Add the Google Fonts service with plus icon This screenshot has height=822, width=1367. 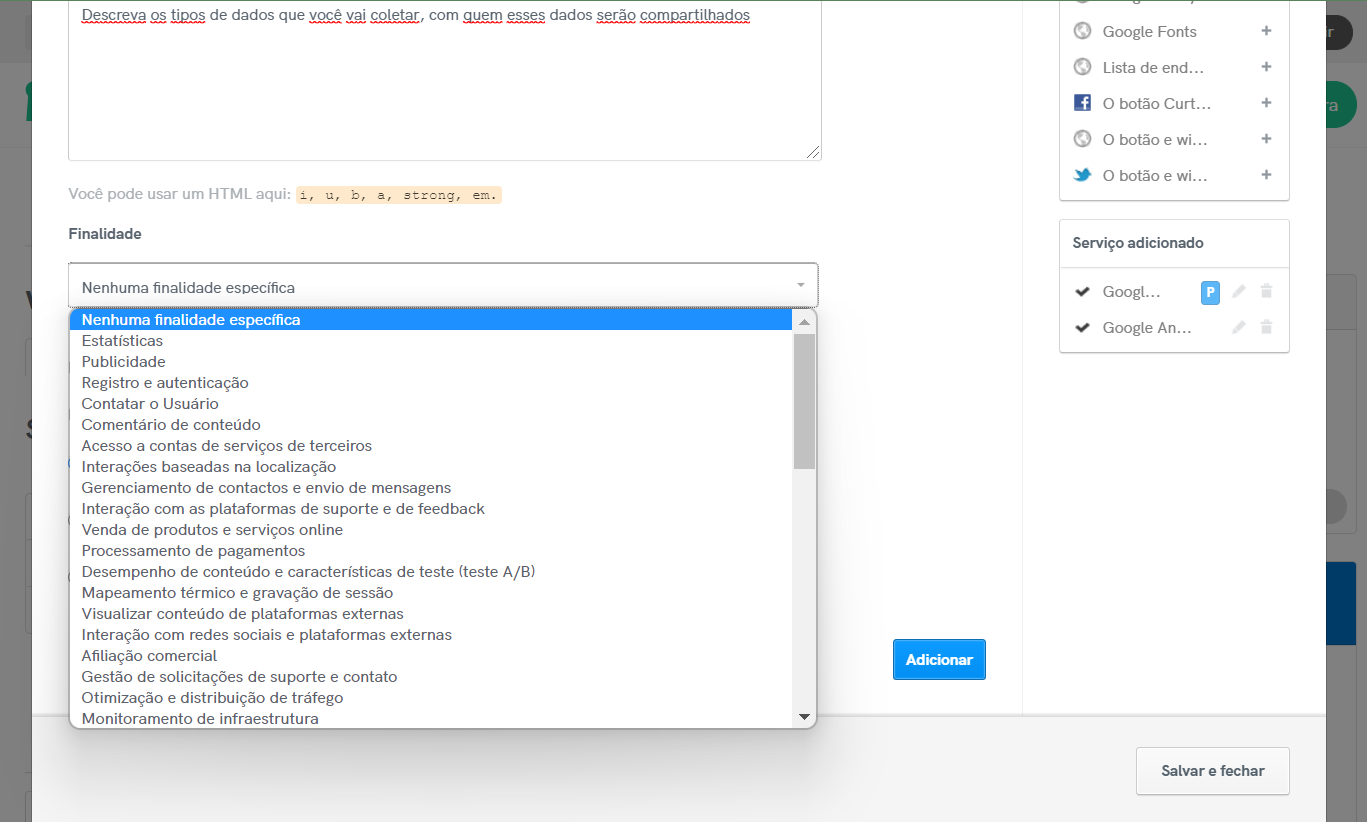(x=1266, y=31)
